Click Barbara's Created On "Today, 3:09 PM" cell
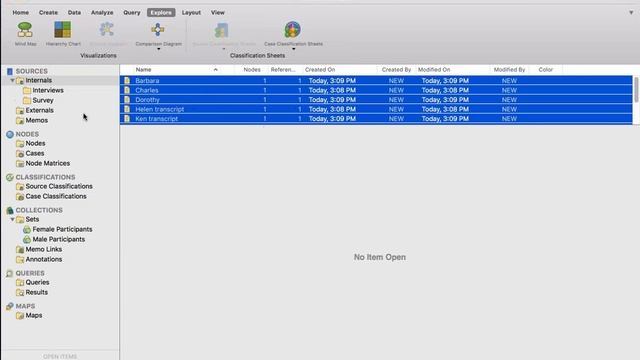The width and height of the screenshot is (640, 360). coord(332,81)
